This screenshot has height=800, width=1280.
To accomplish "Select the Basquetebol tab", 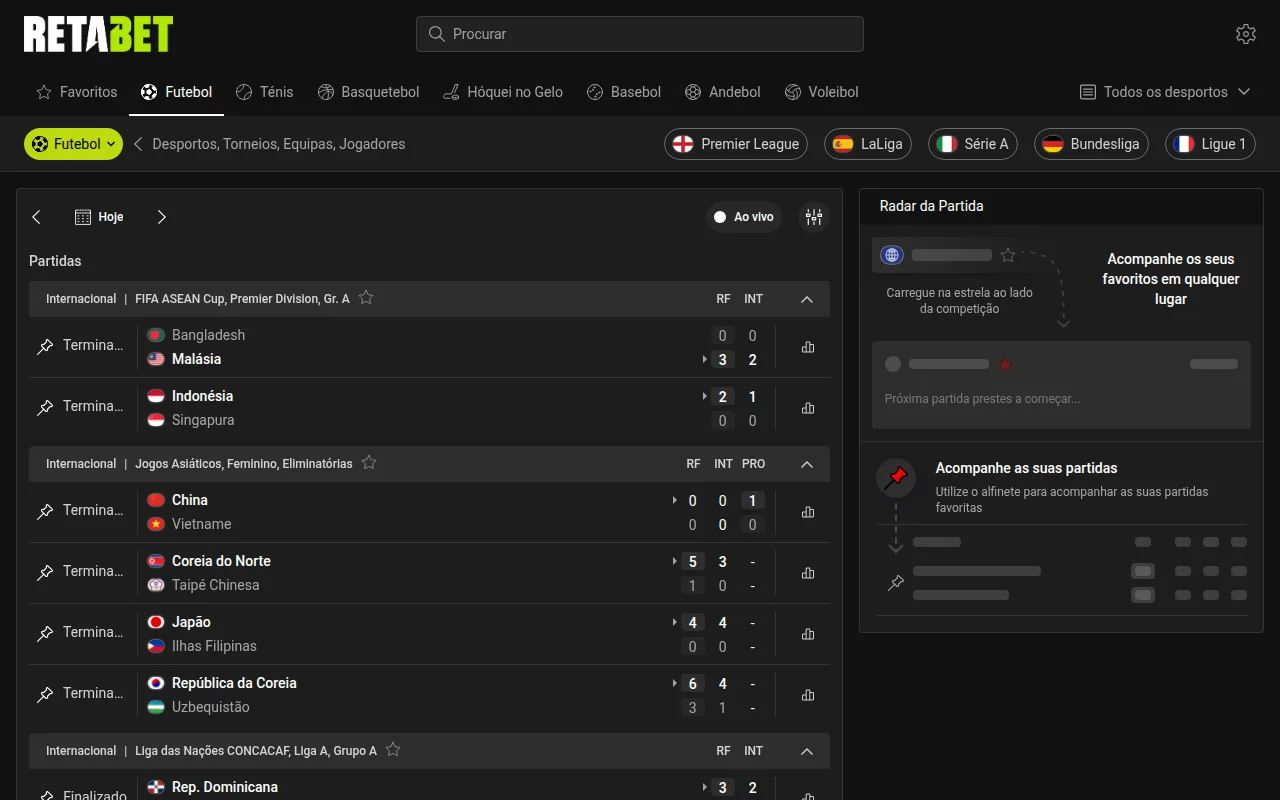I will (x=369, y=92).
